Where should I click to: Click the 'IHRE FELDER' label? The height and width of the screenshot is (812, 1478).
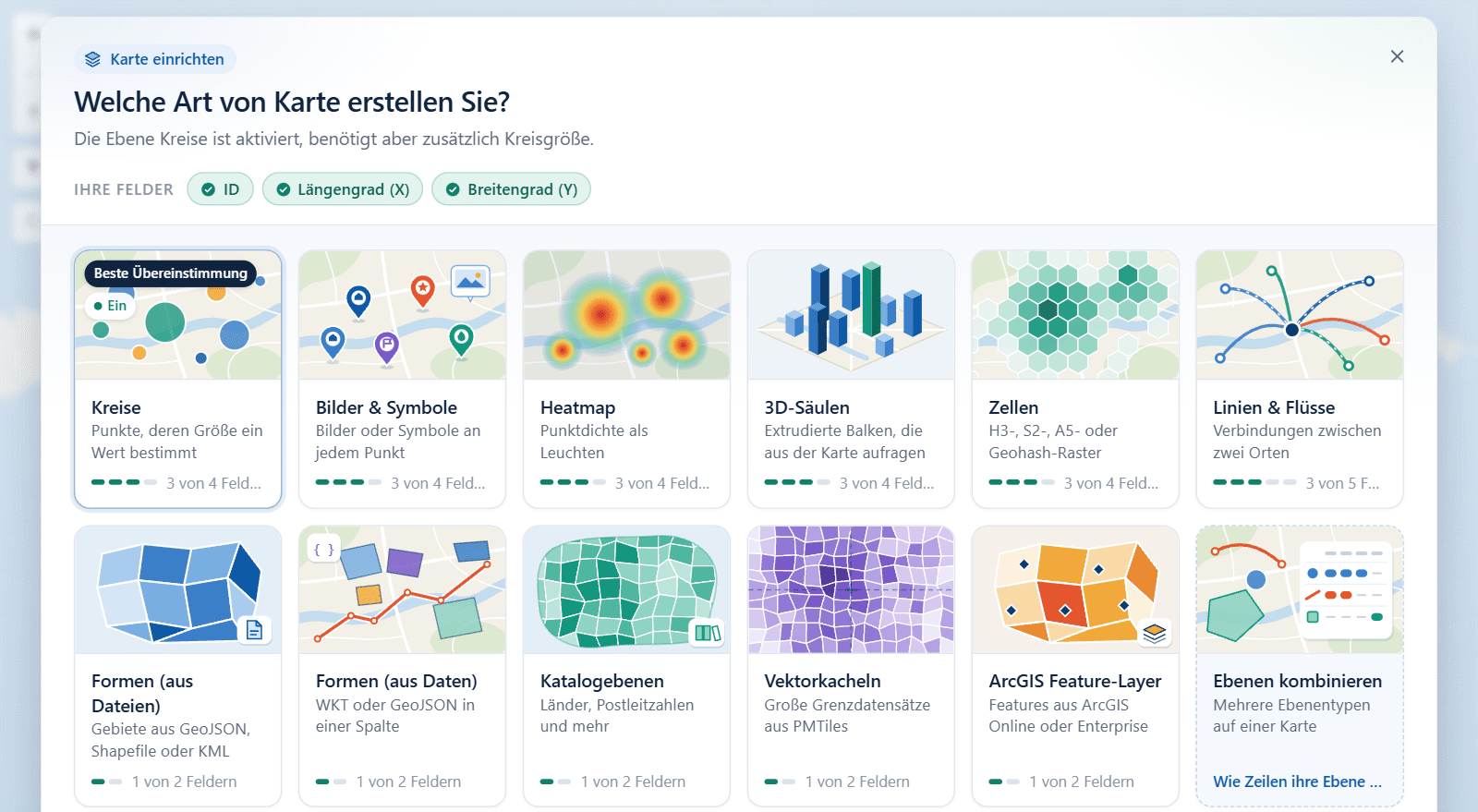(124, 189)
